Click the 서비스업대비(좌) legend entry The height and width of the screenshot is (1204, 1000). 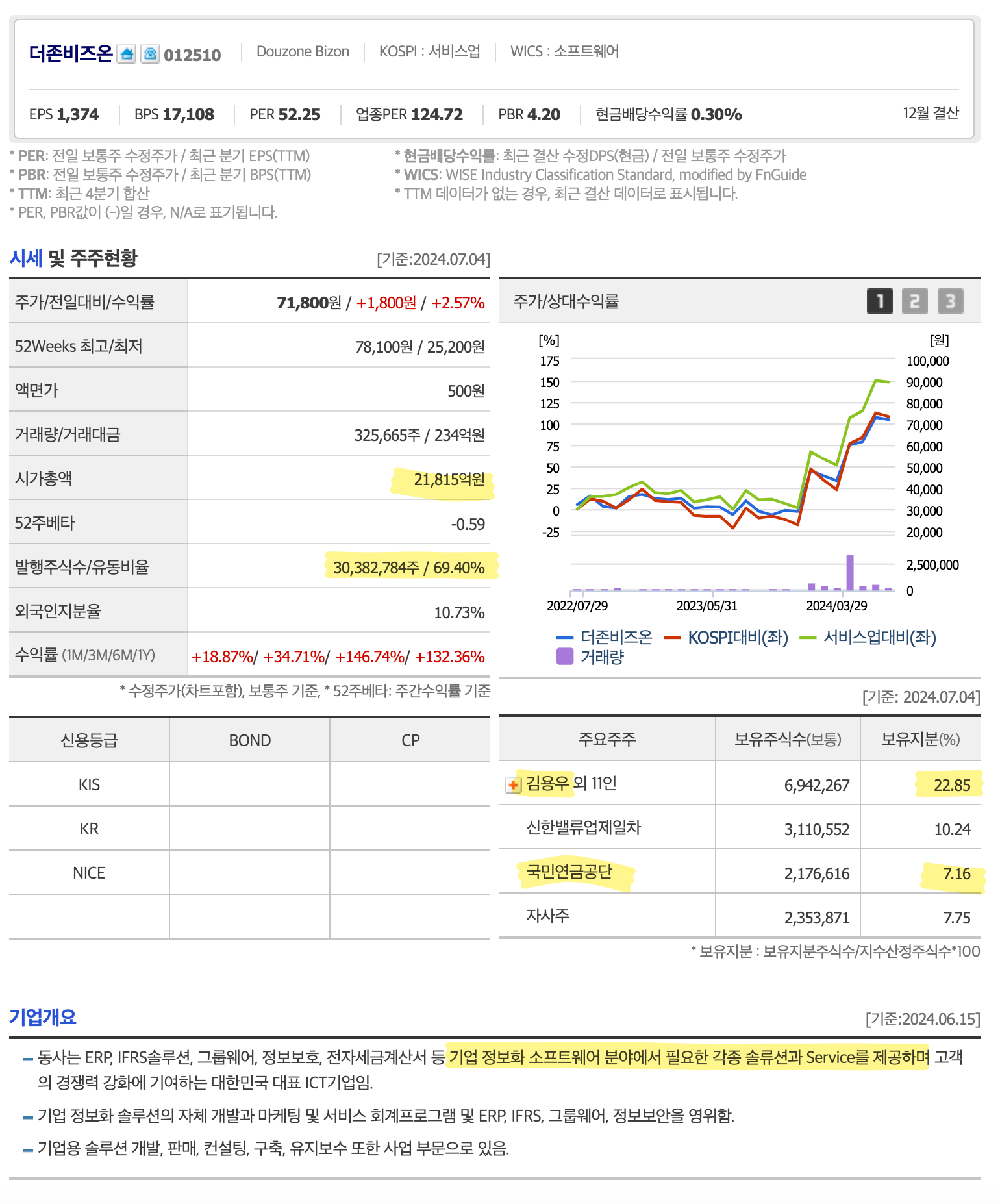pyautogui.click(x=868, y=637)
